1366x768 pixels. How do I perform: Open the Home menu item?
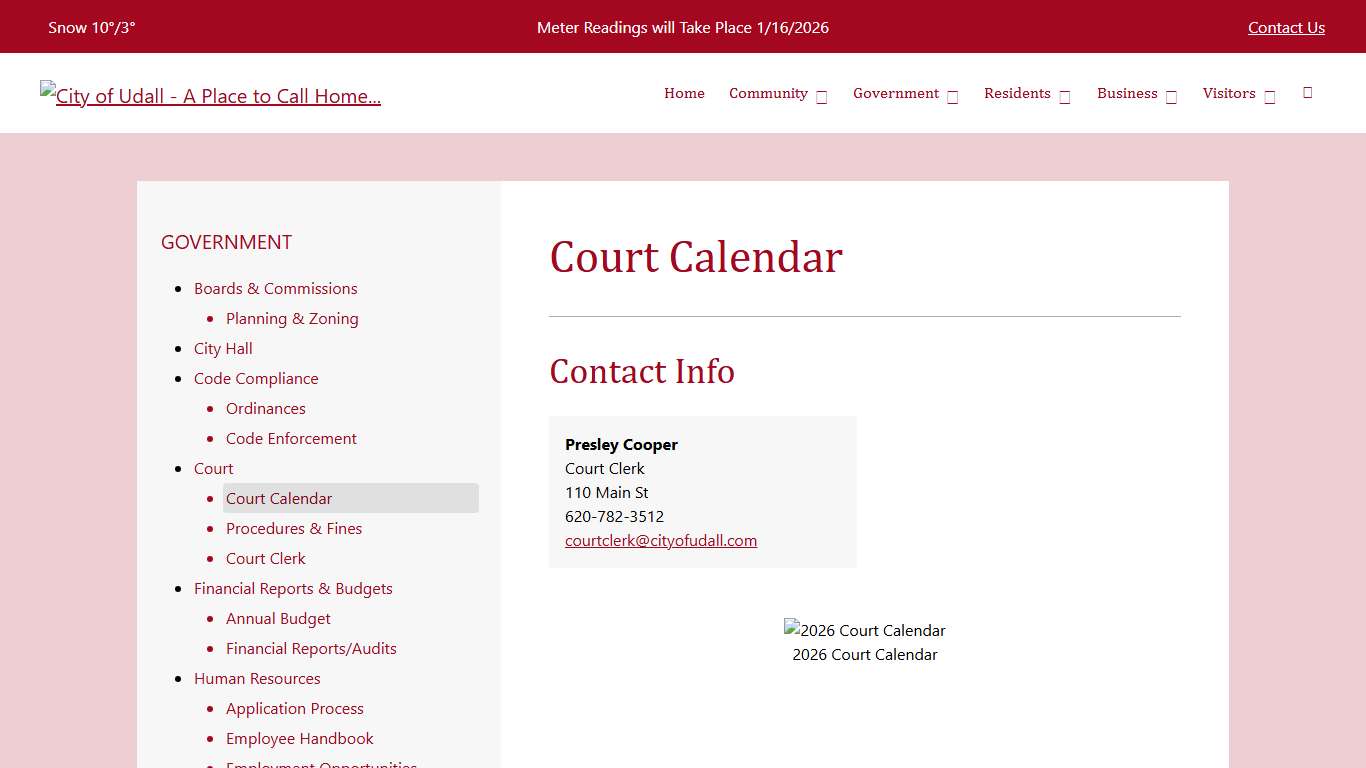pyautogui.click(x=684, y=93)
